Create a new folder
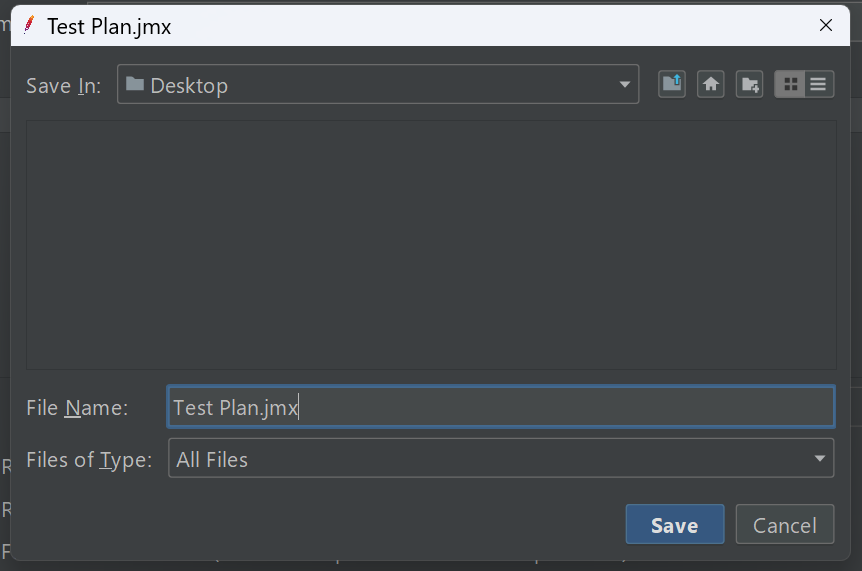This screenshot has width=862, height=571. [x=749, y=84]
